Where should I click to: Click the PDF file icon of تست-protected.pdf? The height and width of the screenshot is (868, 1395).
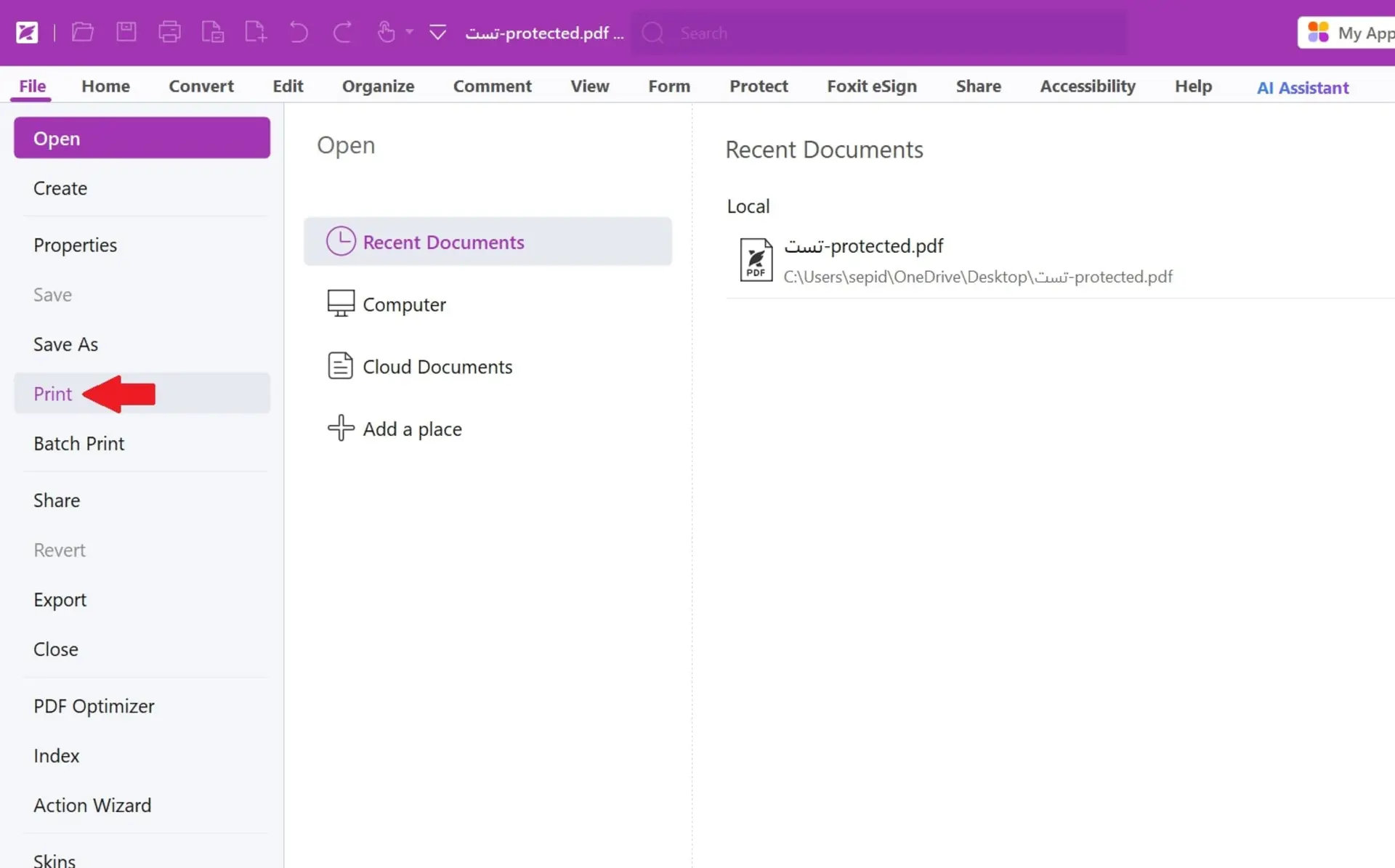(756, 259)
